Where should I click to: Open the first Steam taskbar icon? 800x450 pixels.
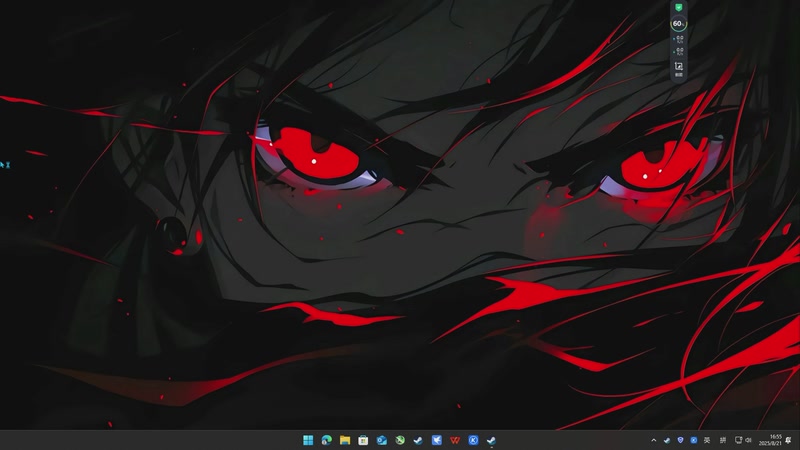click(418, 440)
